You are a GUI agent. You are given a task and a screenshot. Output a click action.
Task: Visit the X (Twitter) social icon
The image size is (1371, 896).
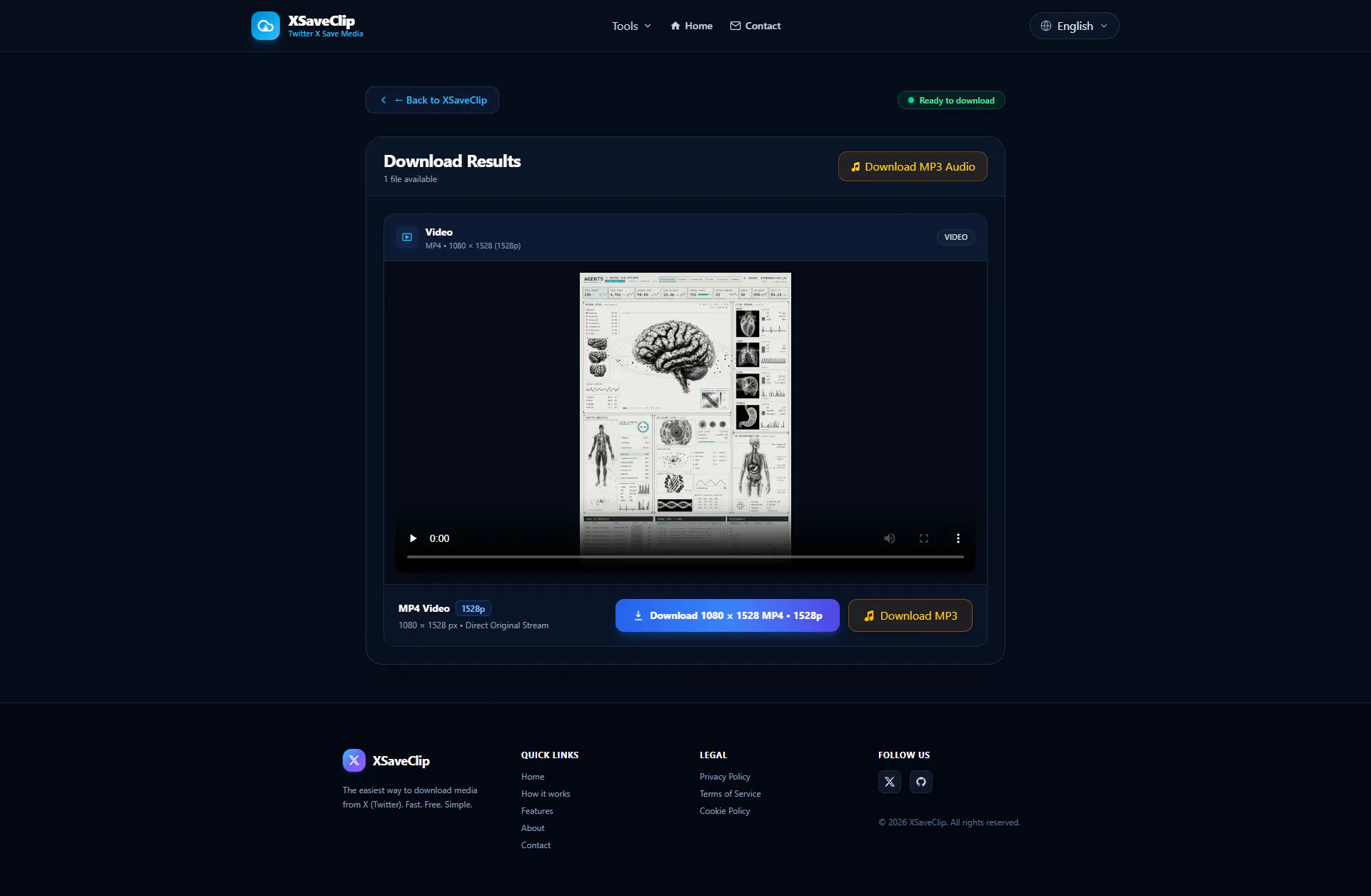[x=890, y=782]
